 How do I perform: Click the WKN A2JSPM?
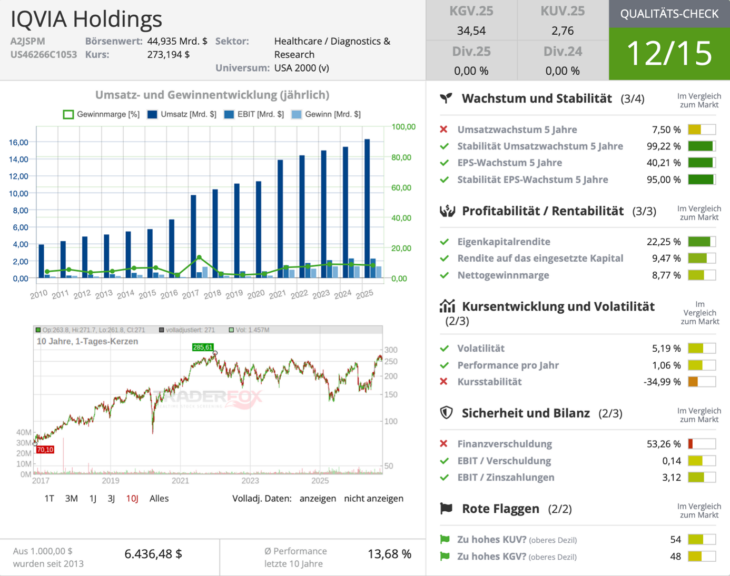[27, 41]
